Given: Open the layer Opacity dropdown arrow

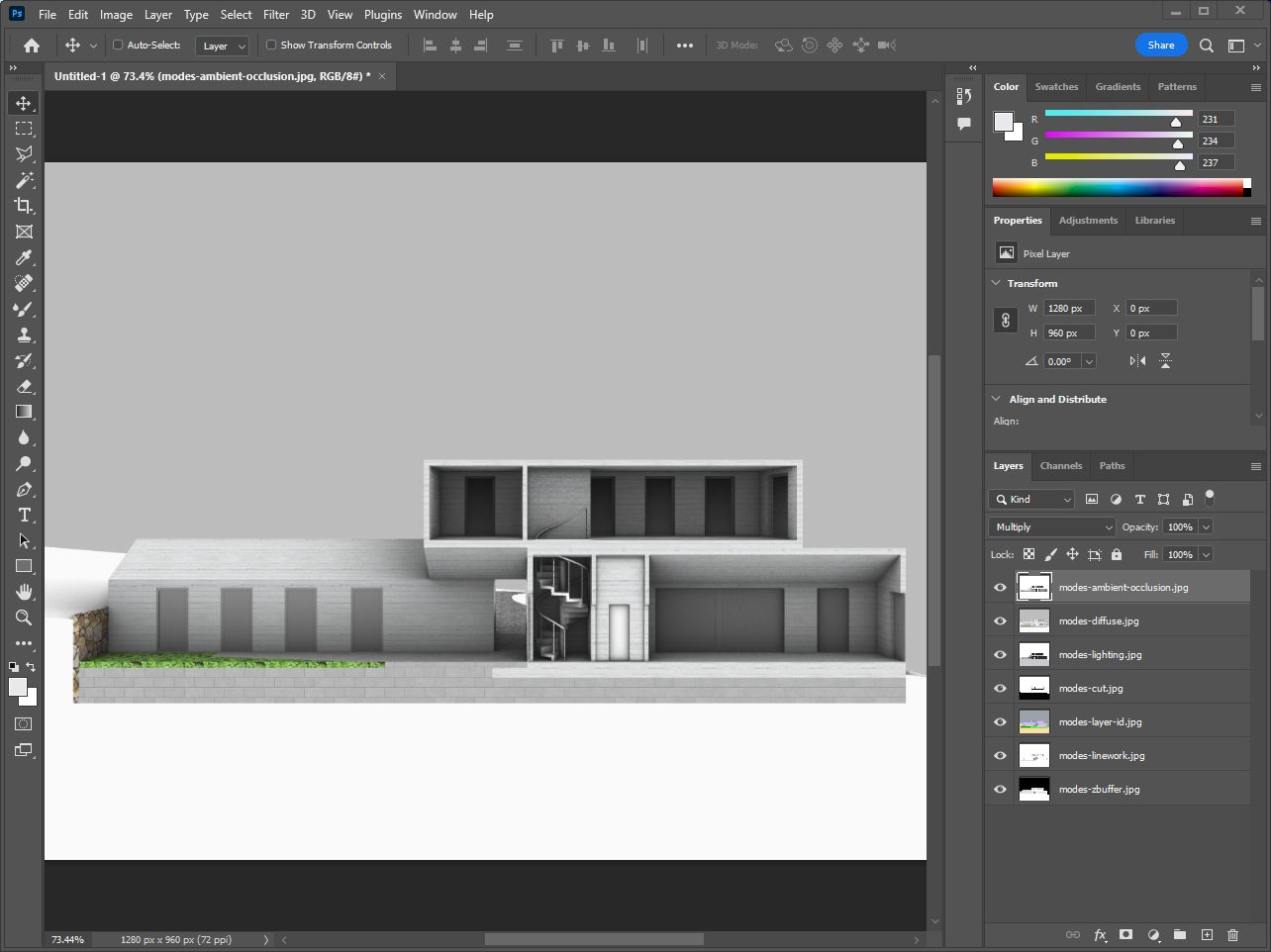Looking at the screenshot, I should (1206, 527).
